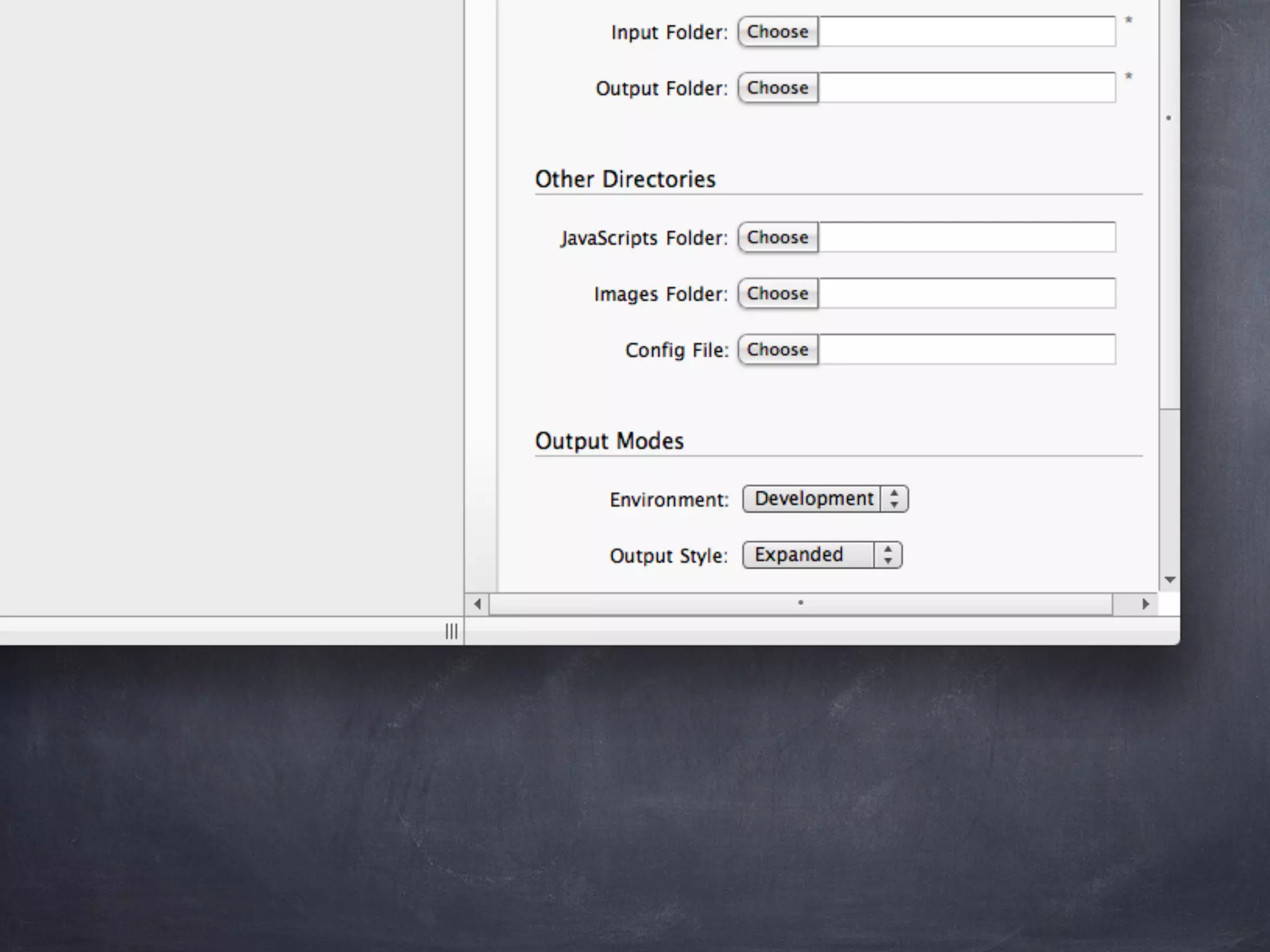Click the Output Folder path field

point(966,87)
